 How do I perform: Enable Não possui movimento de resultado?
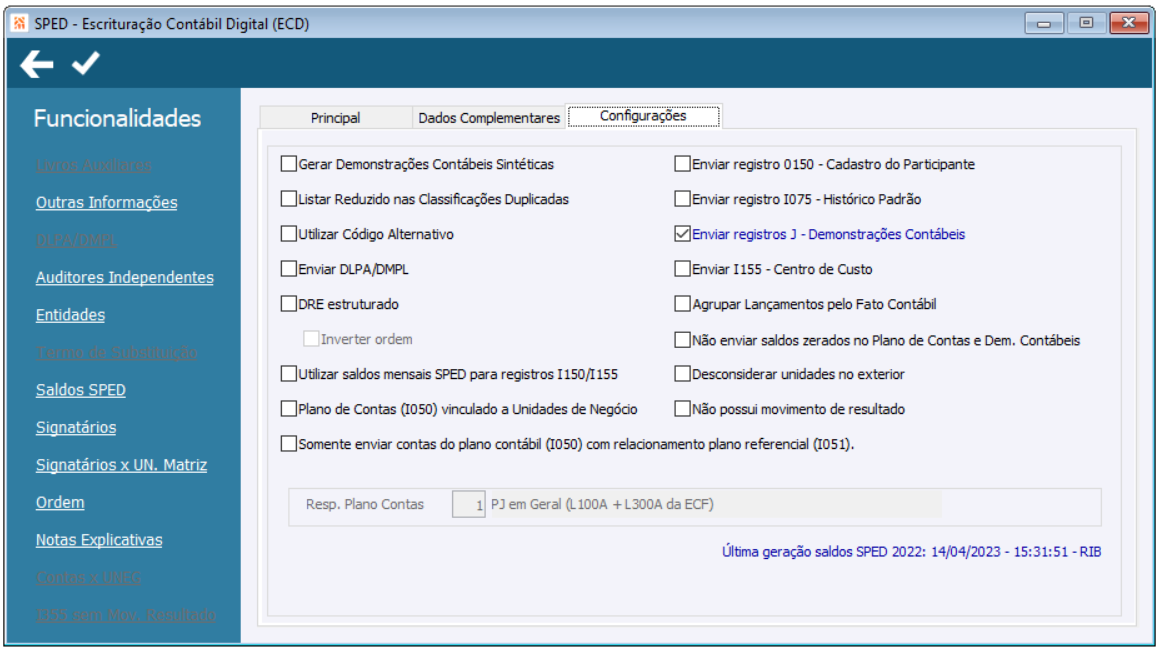[x=682, y=409]
